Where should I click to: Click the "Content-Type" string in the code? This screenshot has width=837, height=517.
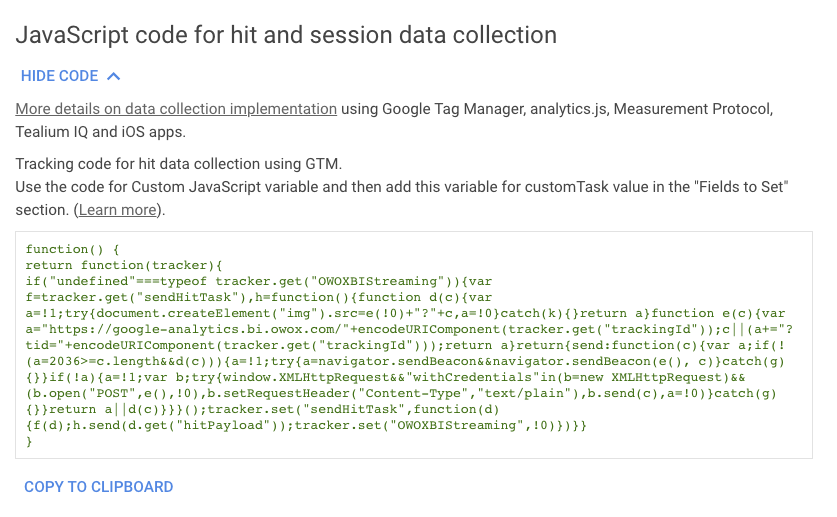[413, 393]
